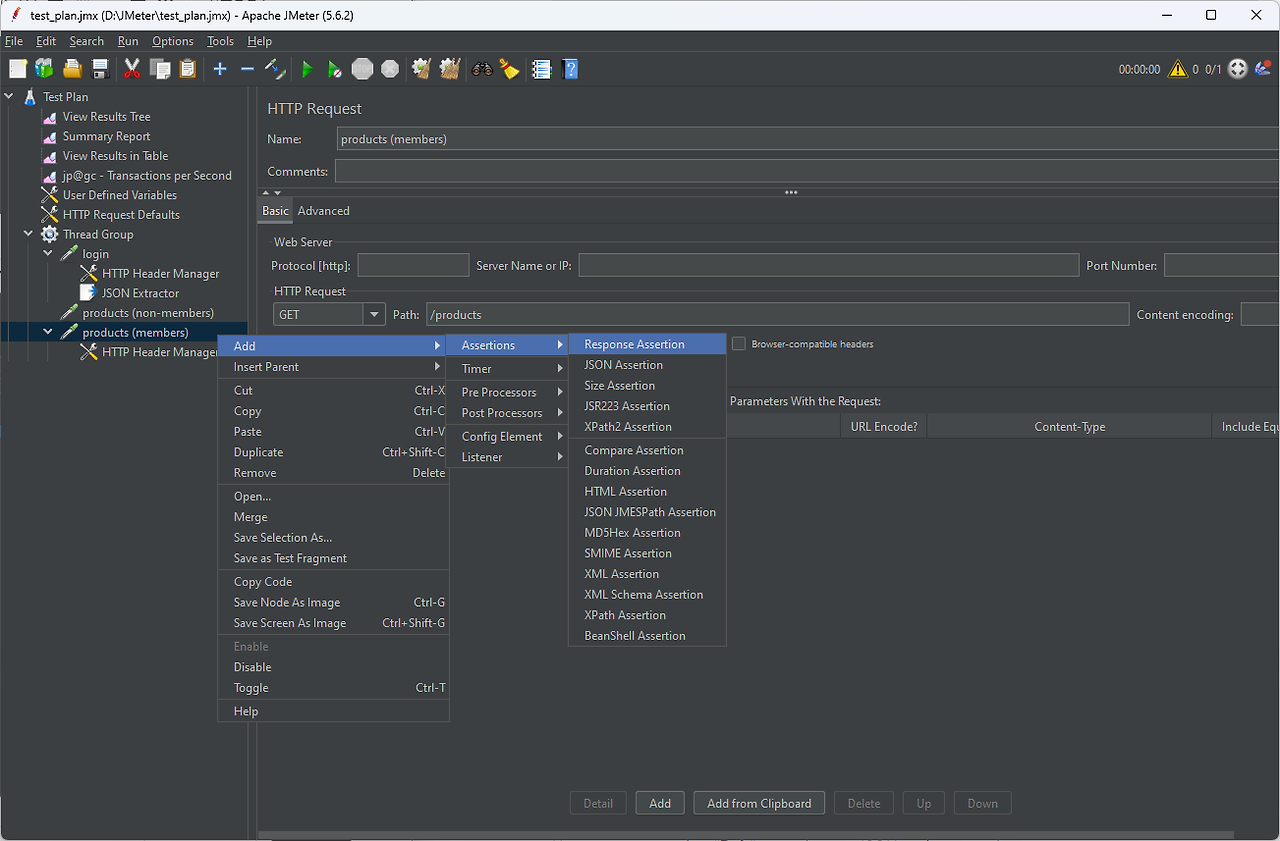The image size is (1280, 841).
Task: Click the Content-Type column header
Action: pyautogui.click(x=1069, y=427)
